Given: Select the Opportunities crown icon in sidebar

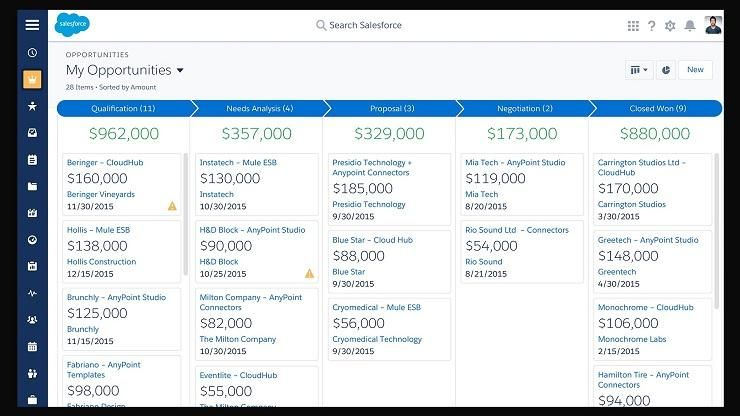Looking at the screenshot, I should tap(32, 79).
